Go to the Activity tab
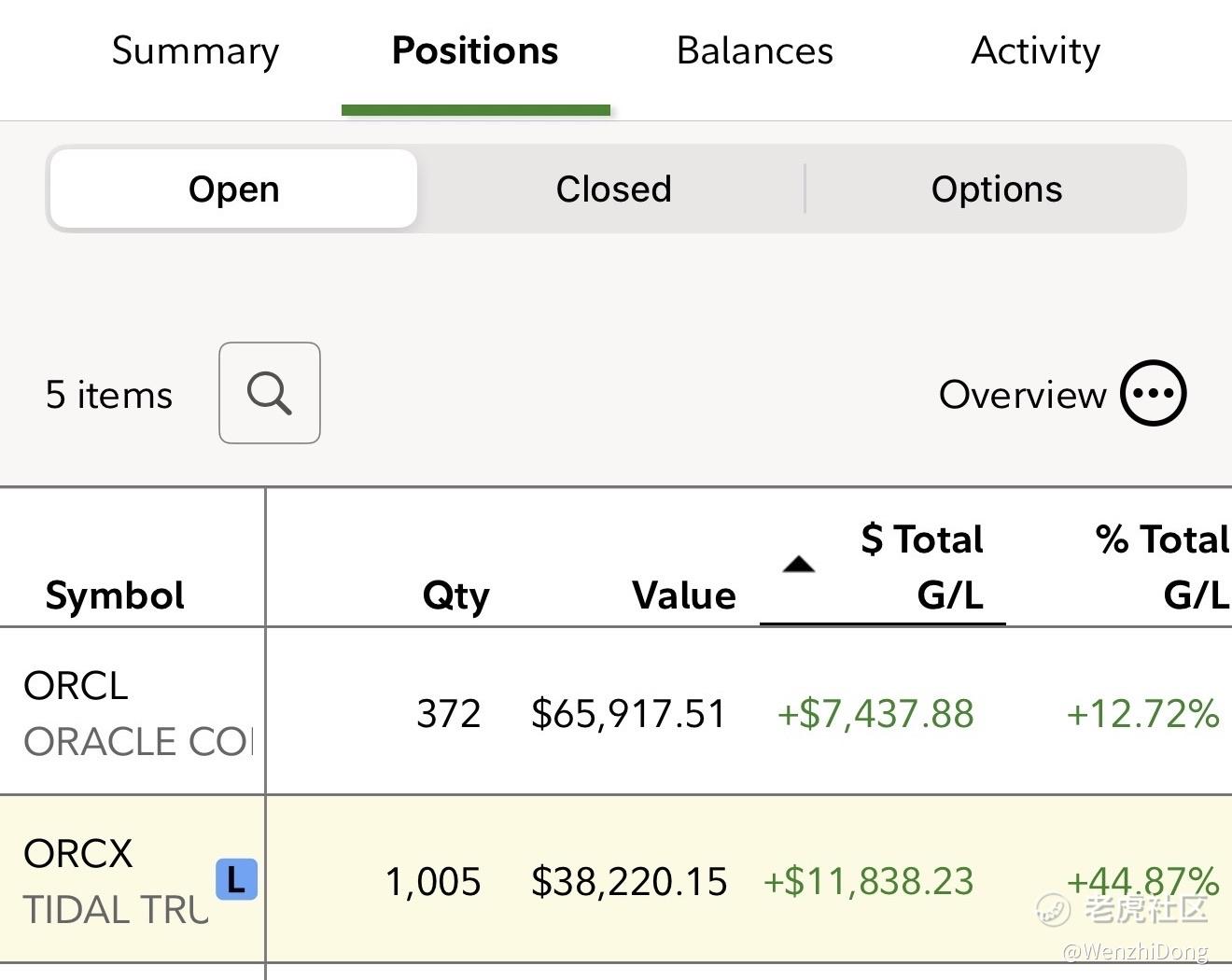 click(1035, 51)
